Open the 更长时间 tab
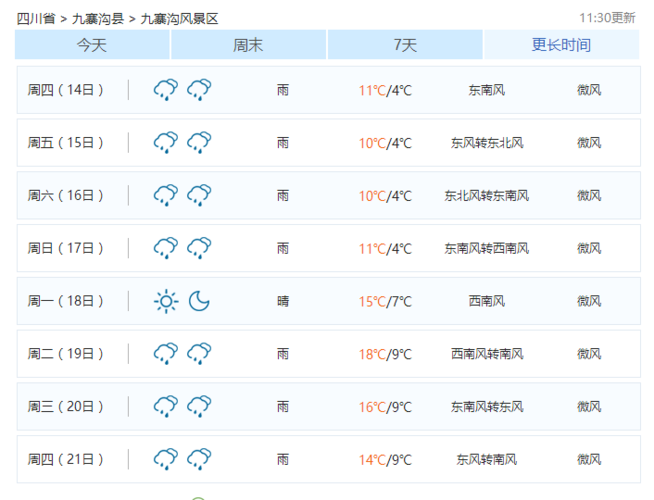 [561, 45]
